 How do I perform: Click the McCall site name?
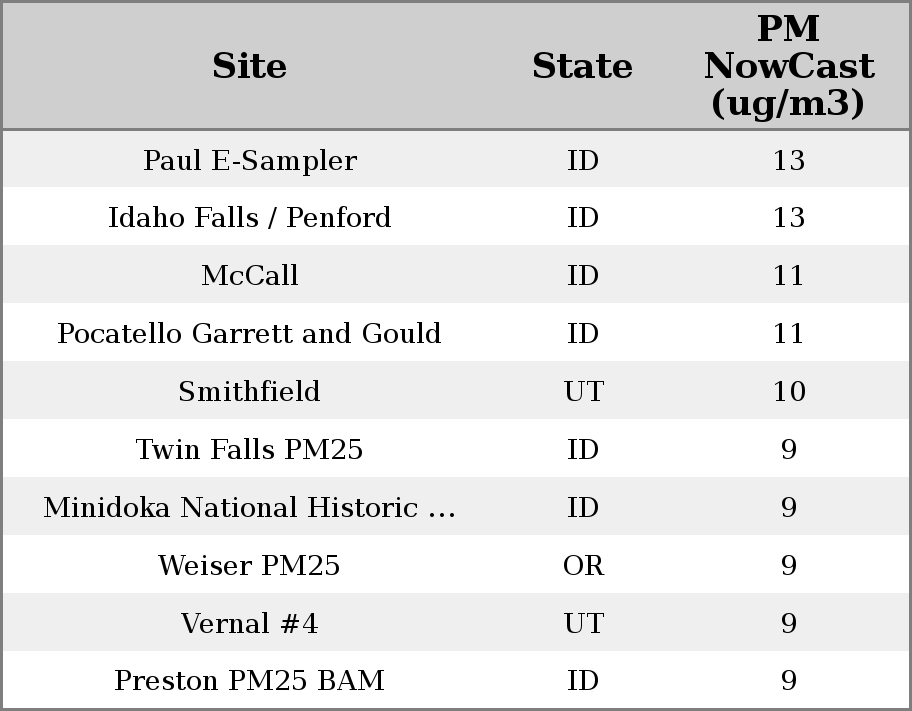(x=250, y=276)
